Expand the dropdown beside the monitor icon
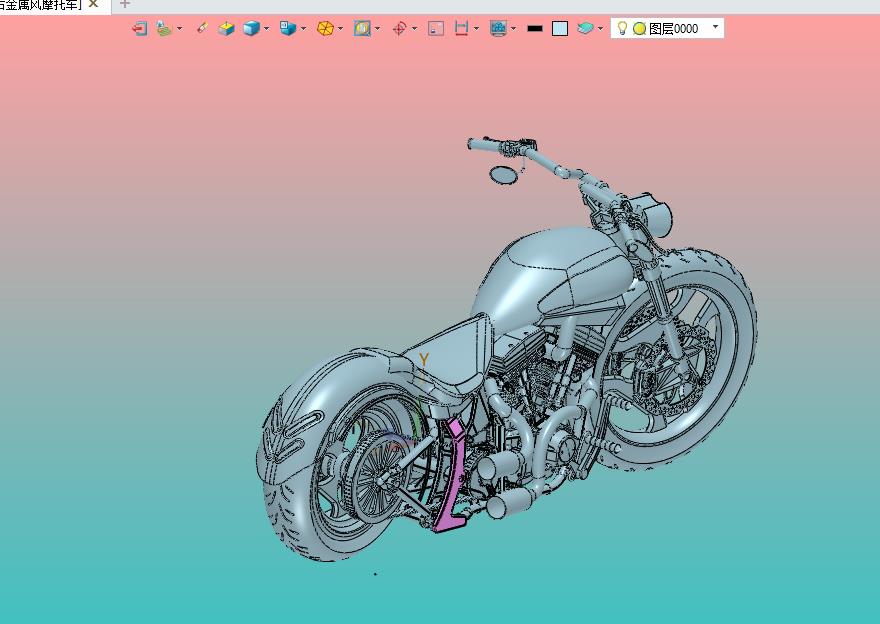 (514, 28)
